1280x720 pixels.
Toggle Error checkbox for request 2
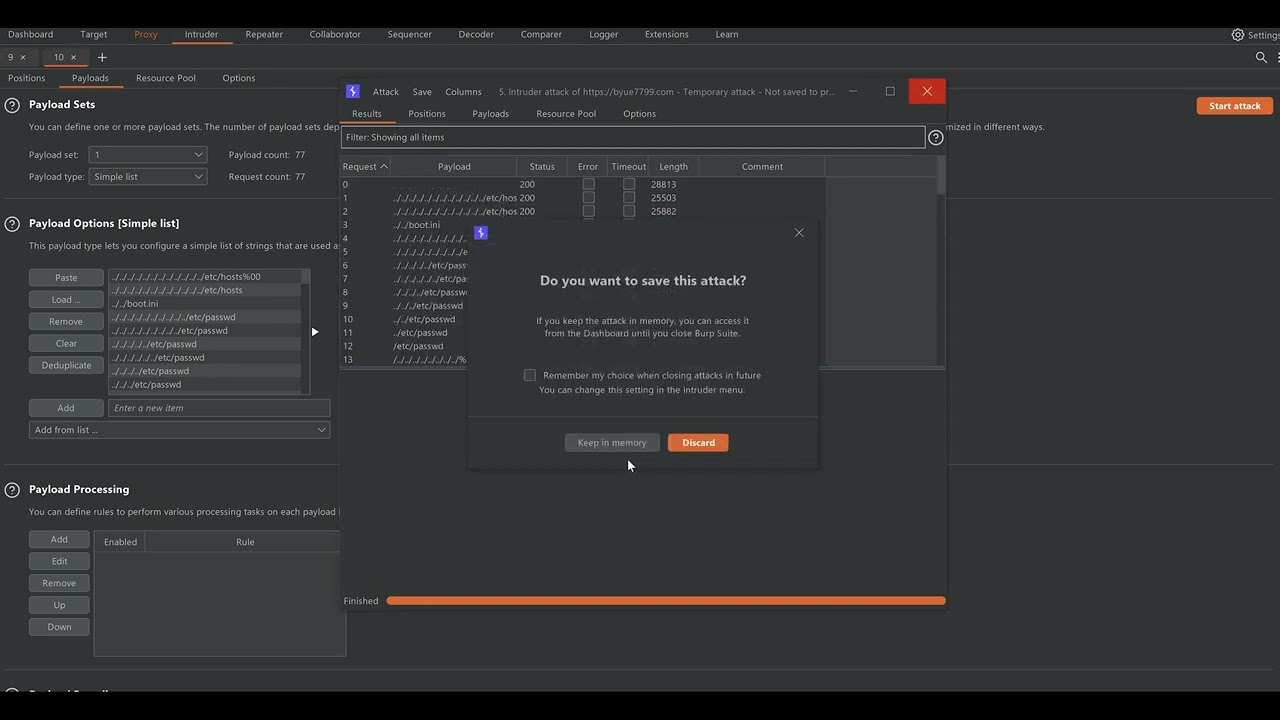point(588,212)
